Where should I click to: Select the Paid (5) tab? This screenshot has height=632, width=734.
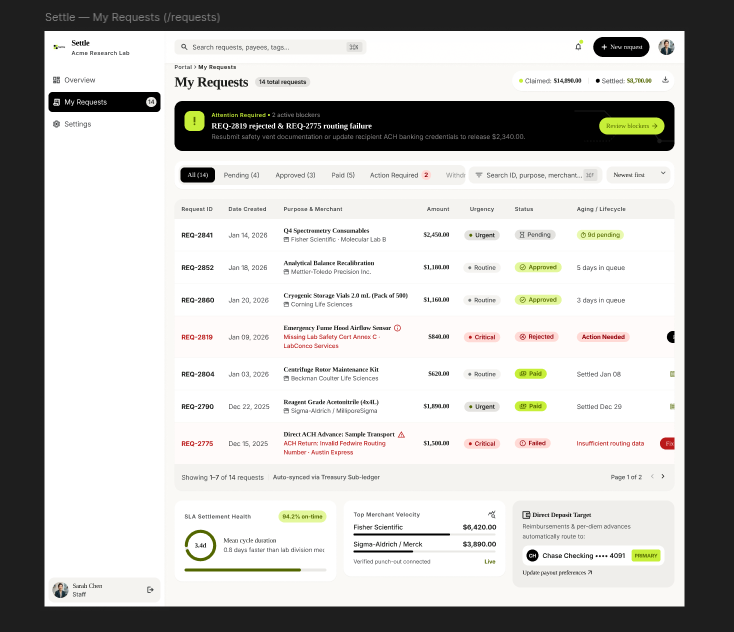coord(343,175)
